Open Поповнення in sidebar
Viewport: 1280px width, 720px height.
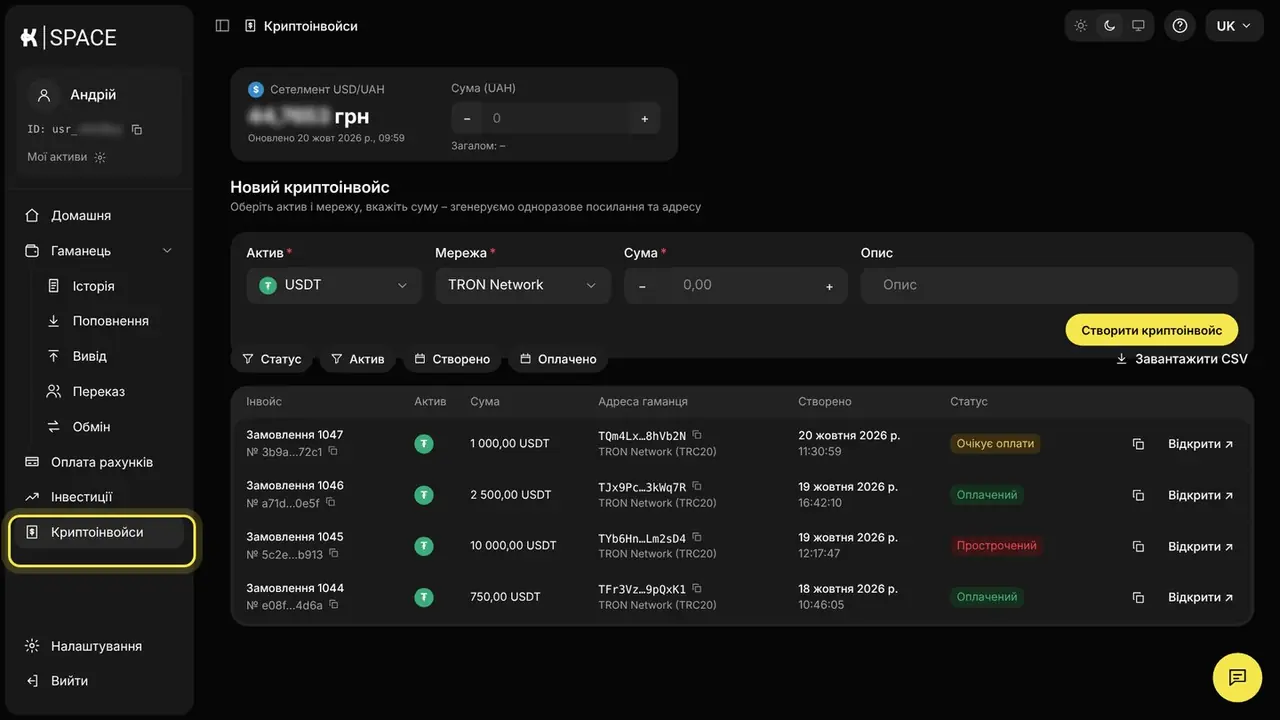[110, 321]
